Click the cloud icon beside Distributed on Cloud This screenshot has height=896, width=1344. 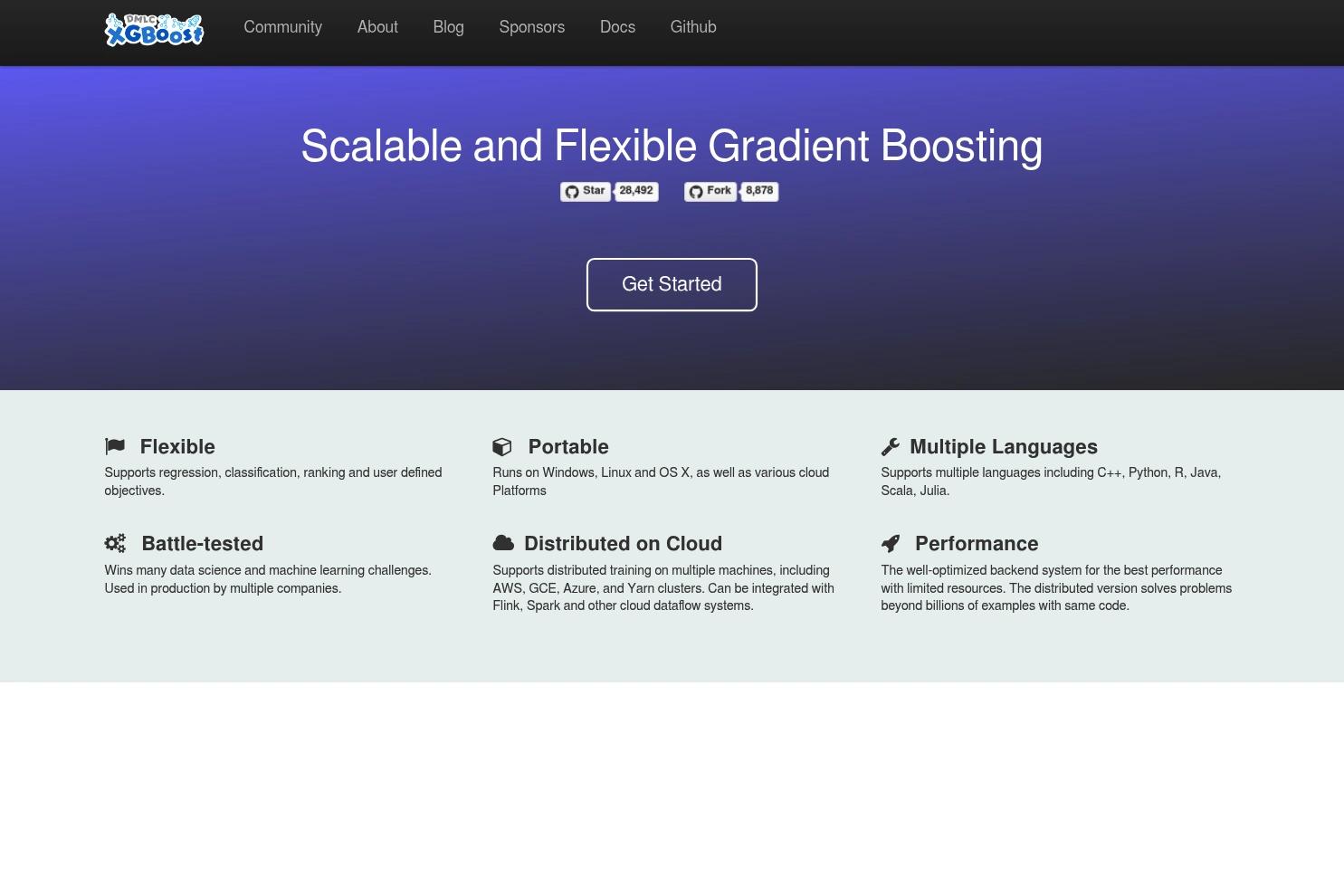pos(503,543)
